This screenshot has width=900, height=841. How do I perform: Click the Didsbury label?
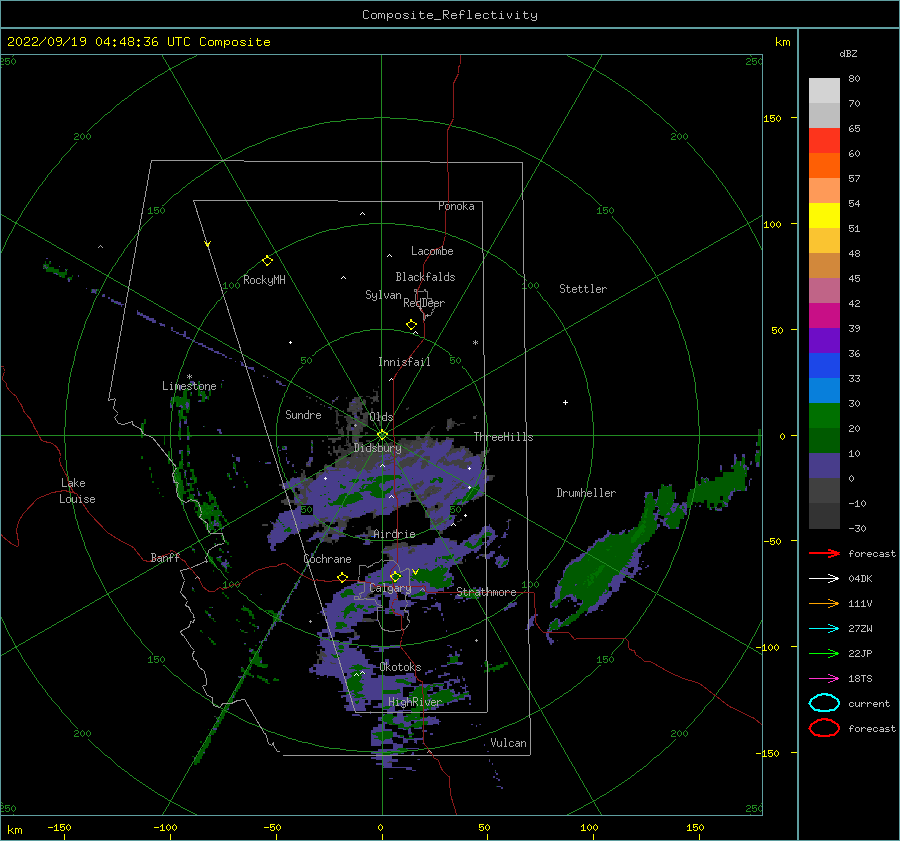point(377,448)
